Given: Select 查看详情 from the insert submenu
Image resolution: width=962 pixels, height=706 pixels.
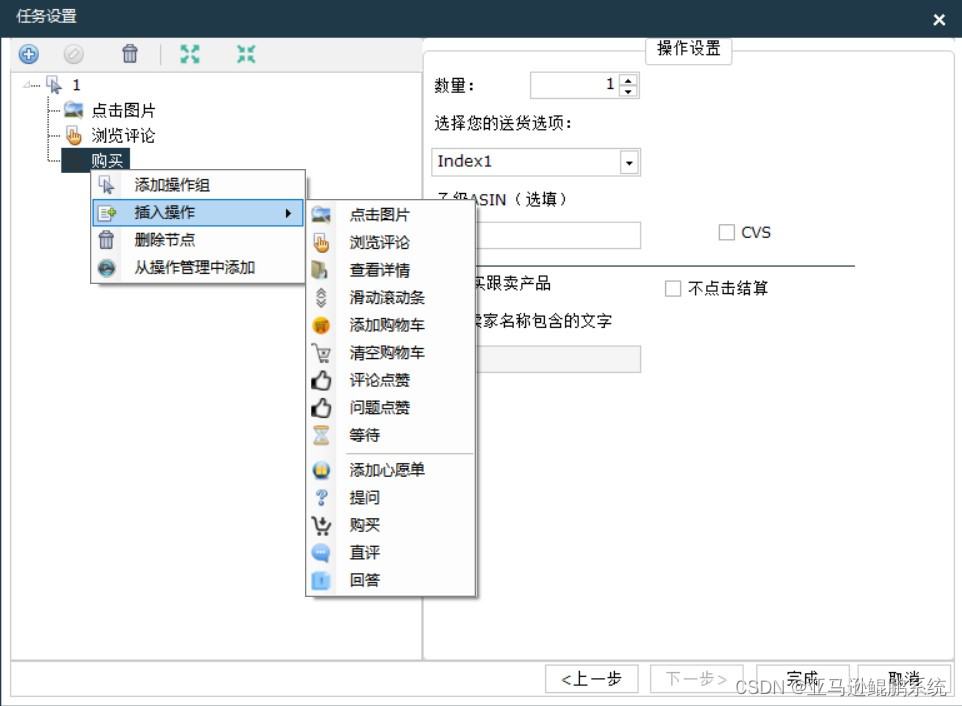Looking at the screenshot, I should click(x=391, y=270).
